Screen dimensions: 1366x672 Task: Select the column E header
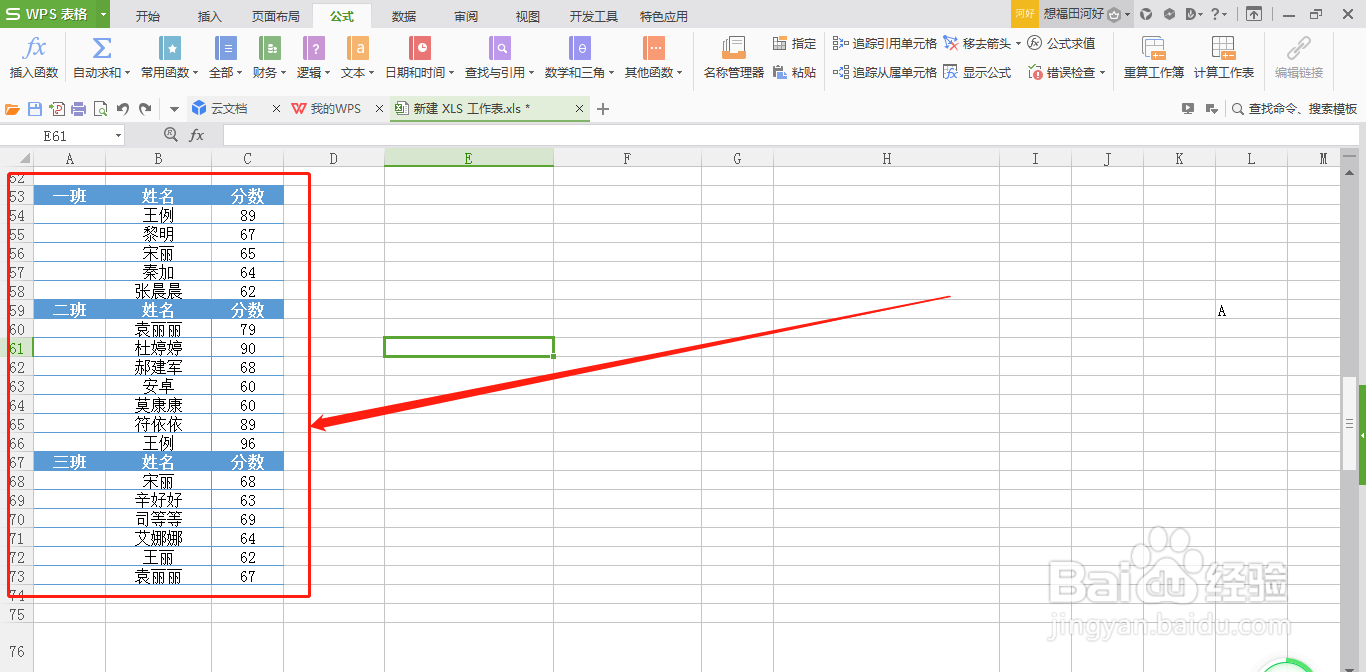[x=469, y=158]
